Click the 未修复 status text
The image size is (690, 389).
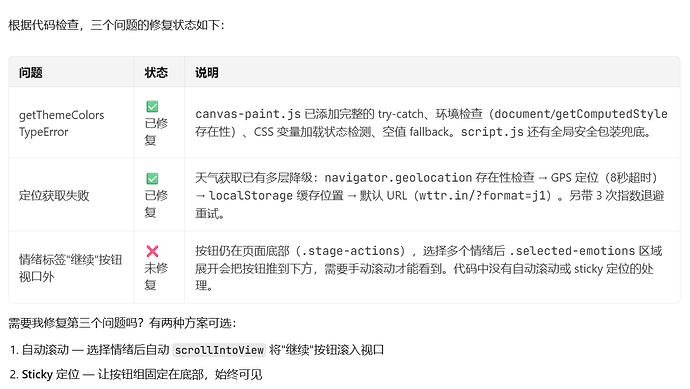[156, 276]
